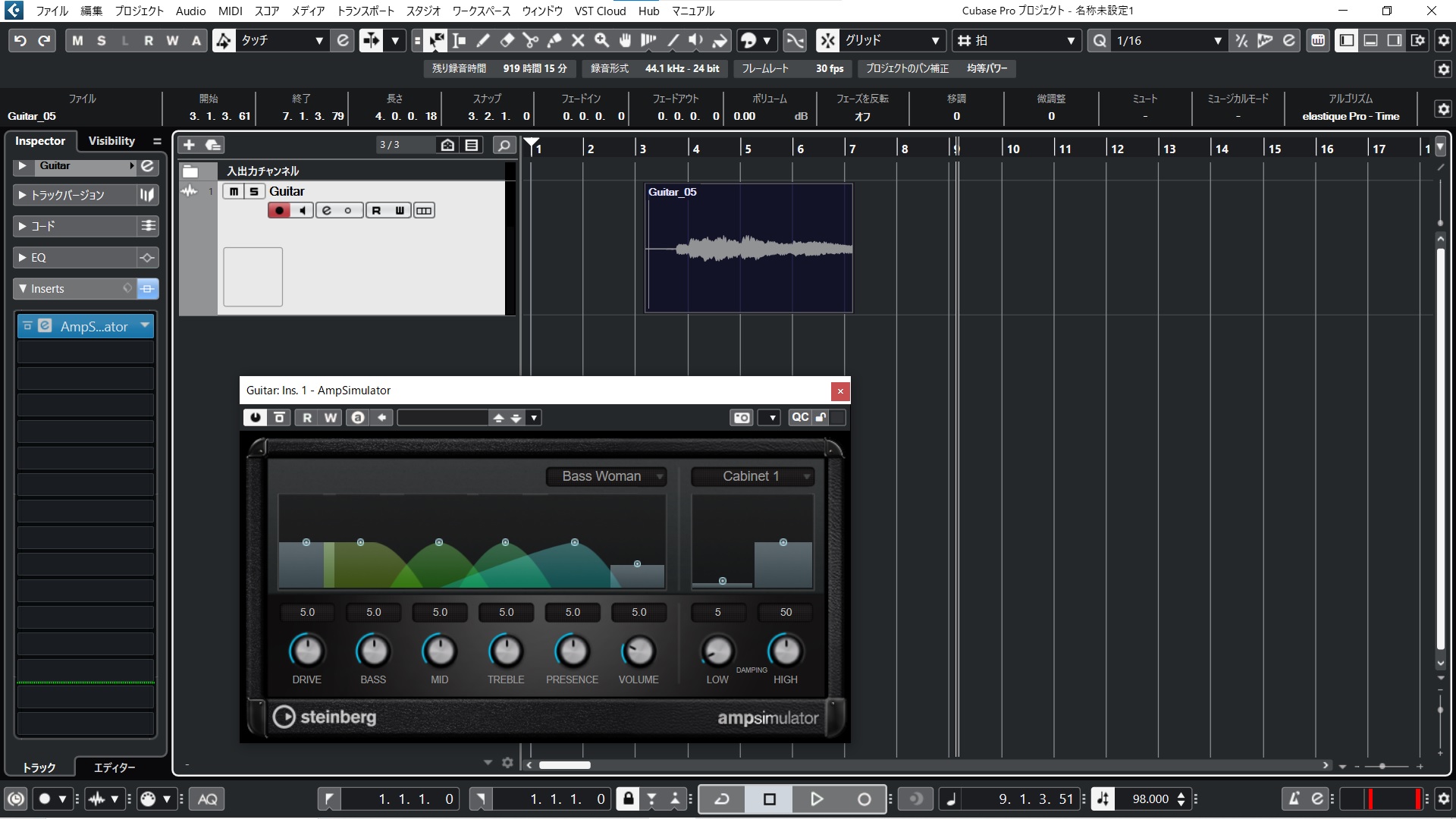Select the Glue tool
Screen dimensions: 1456x819
pyautogui.click(x=554, y=40)
